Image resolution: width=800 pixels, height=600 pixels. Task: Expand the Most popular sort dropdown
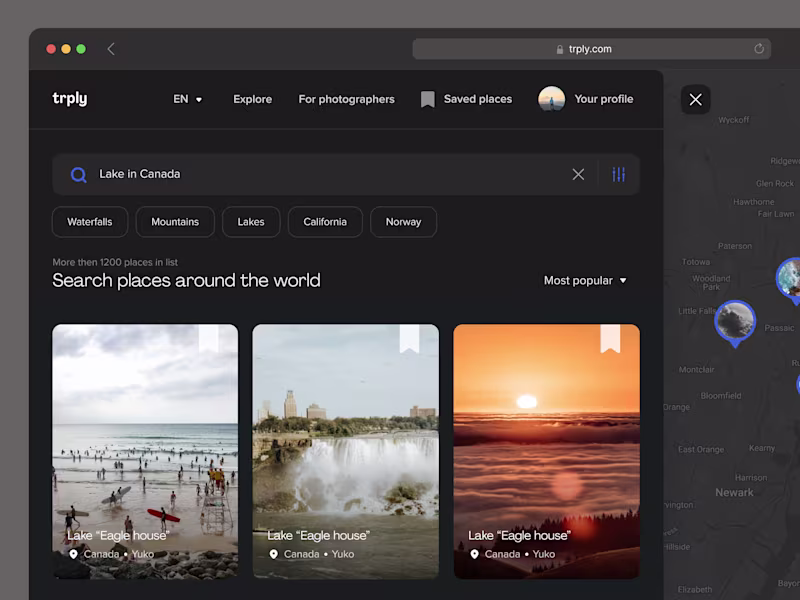coord(585,281)
